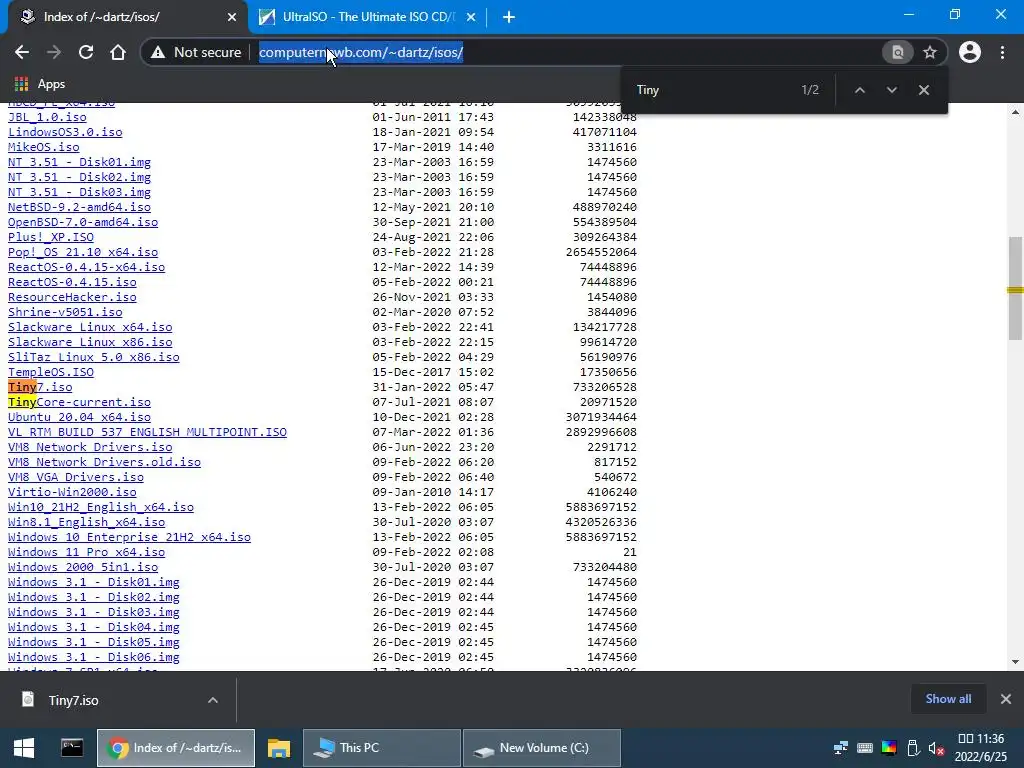Open Chrome three-dot menu

(1002, 52)
